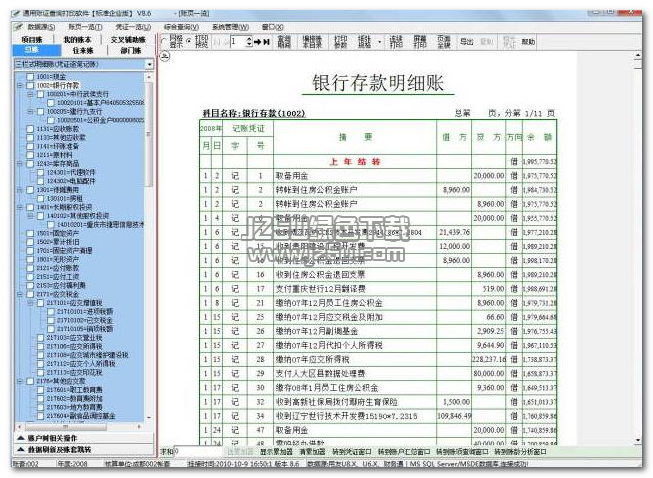Open the 综合查询(V) menu
This screenshot has width=653, height=478.
(181, 27)
